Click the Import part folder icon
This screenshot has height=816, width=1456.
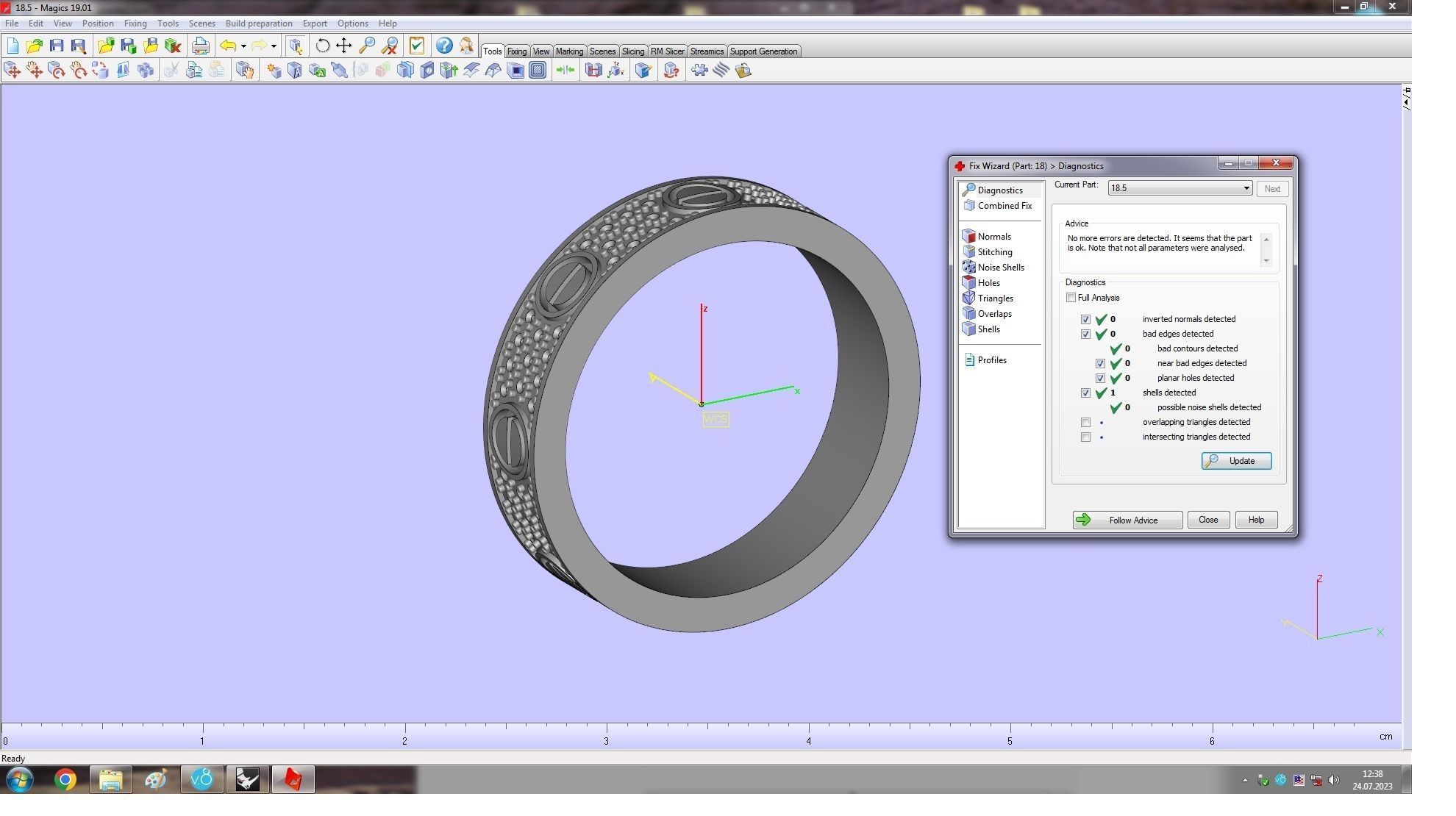tap(106, 46)
